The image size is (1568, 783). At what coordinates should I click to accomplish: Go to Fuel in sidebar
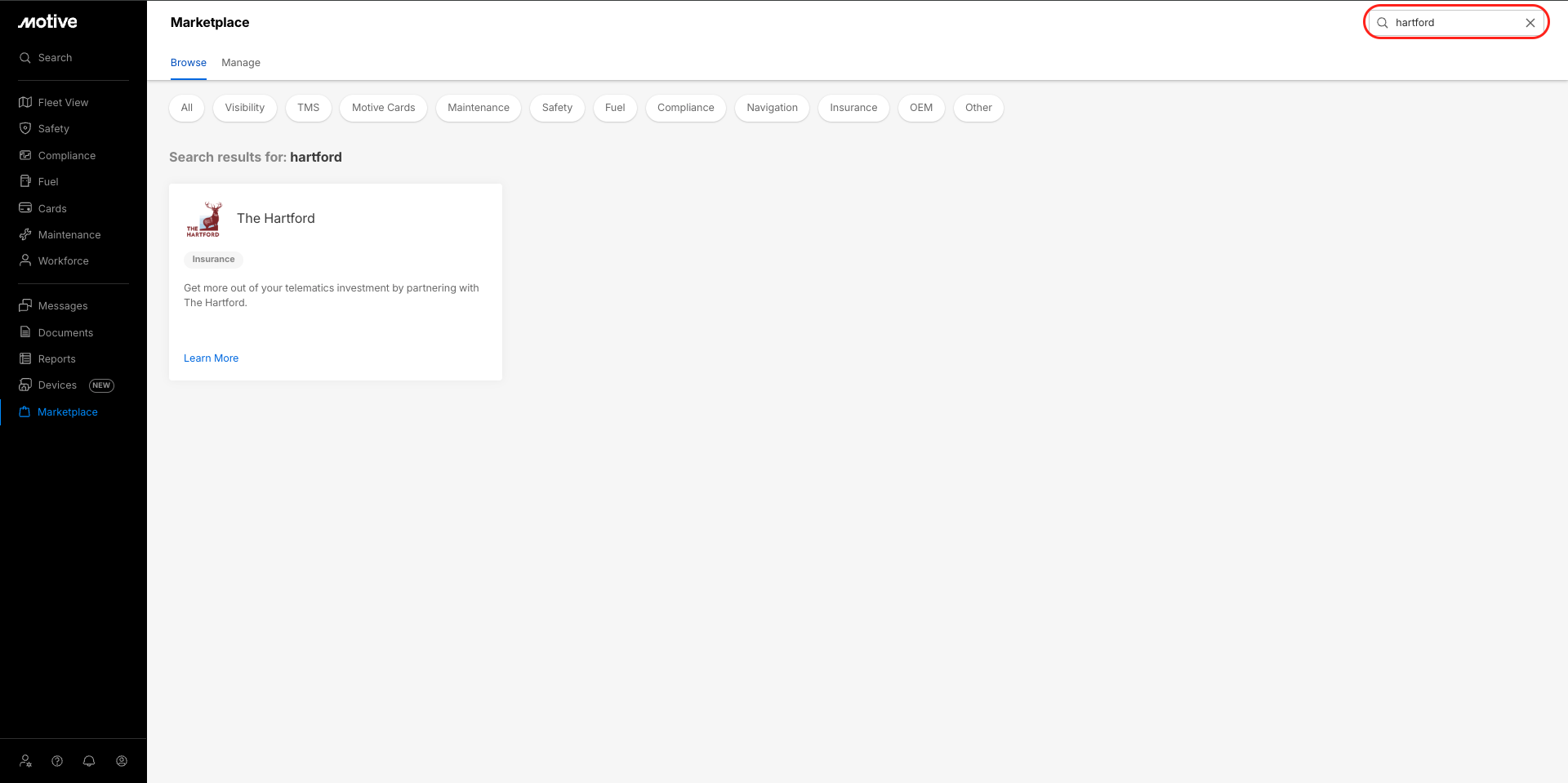tap(48, 182)
